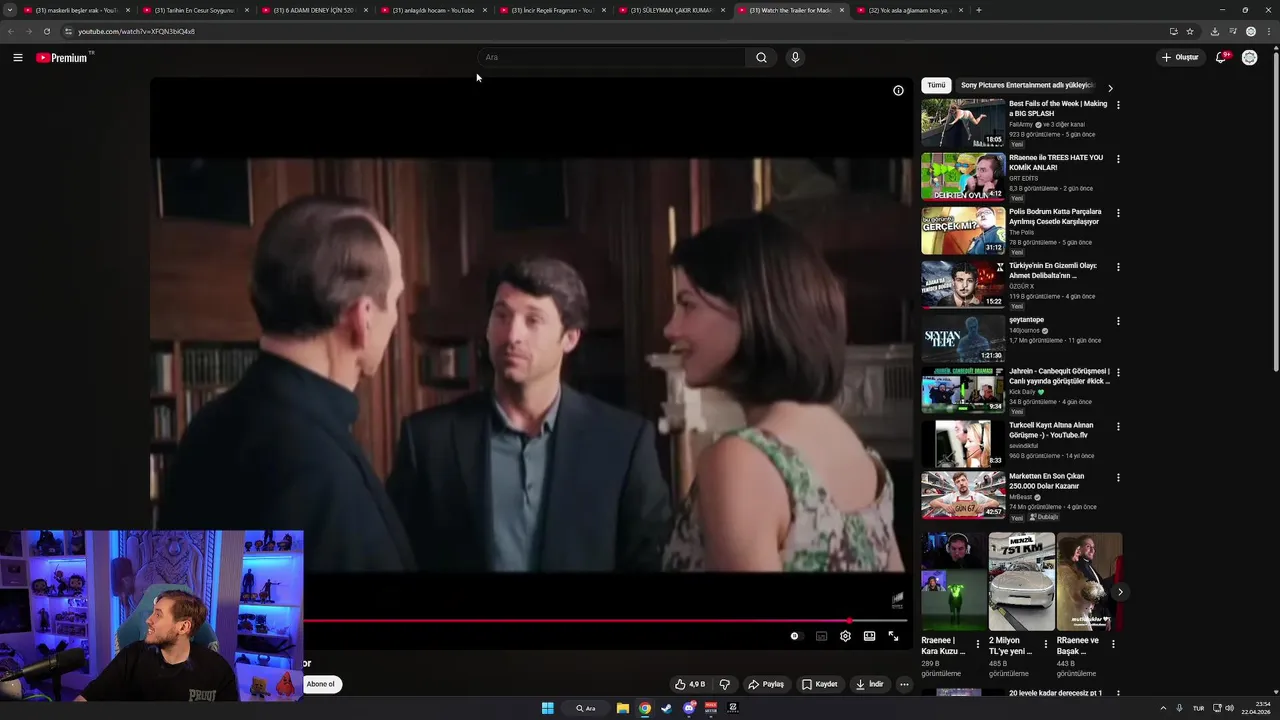Viewport: 1280px width, 720px height.
Task: Switch to 'Yok asla ağlamam ben' tab
Action: coord(908,10)
